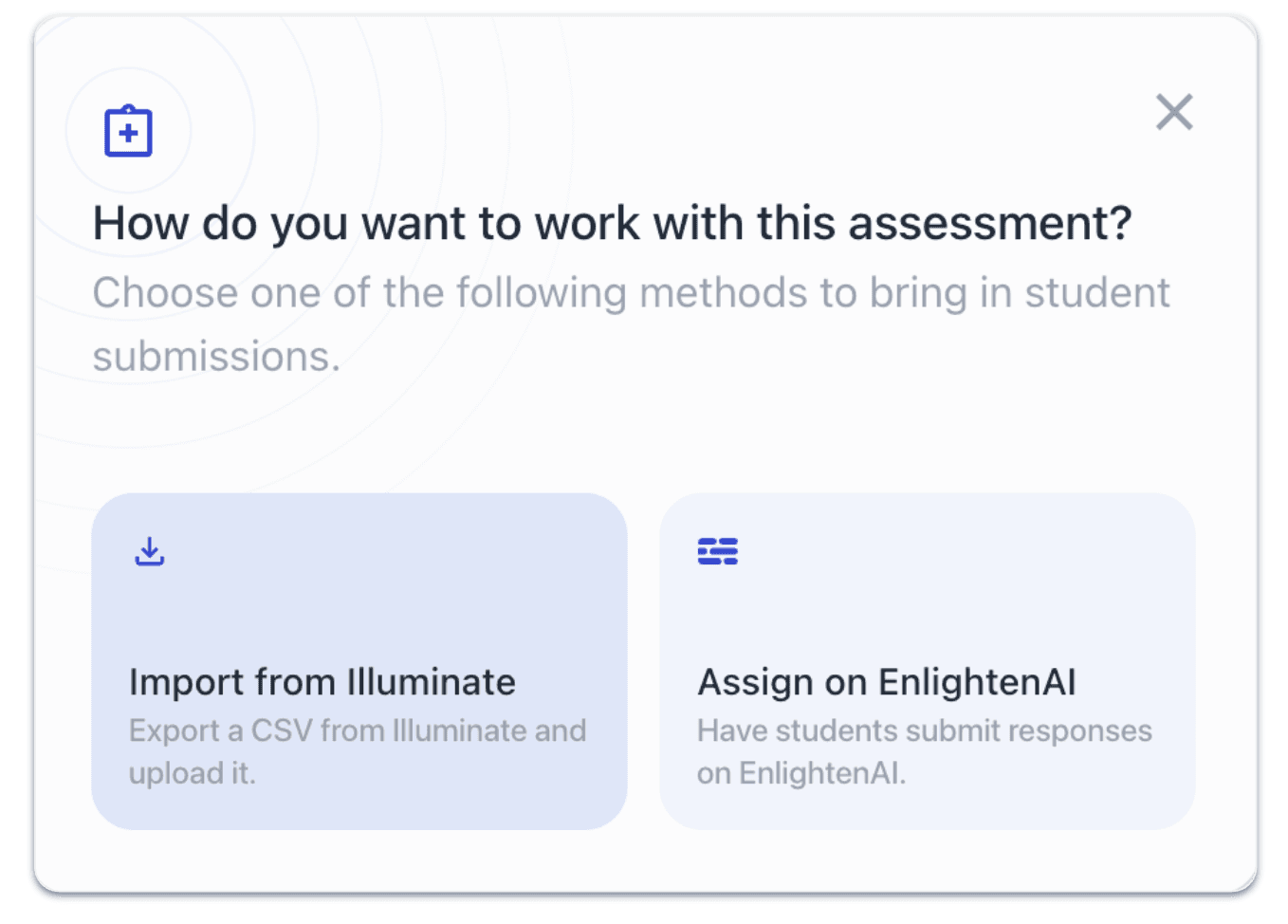Click the download arrow import icon
The image size is (1288, 924).
pyautogui.click(x=150, y=551)
